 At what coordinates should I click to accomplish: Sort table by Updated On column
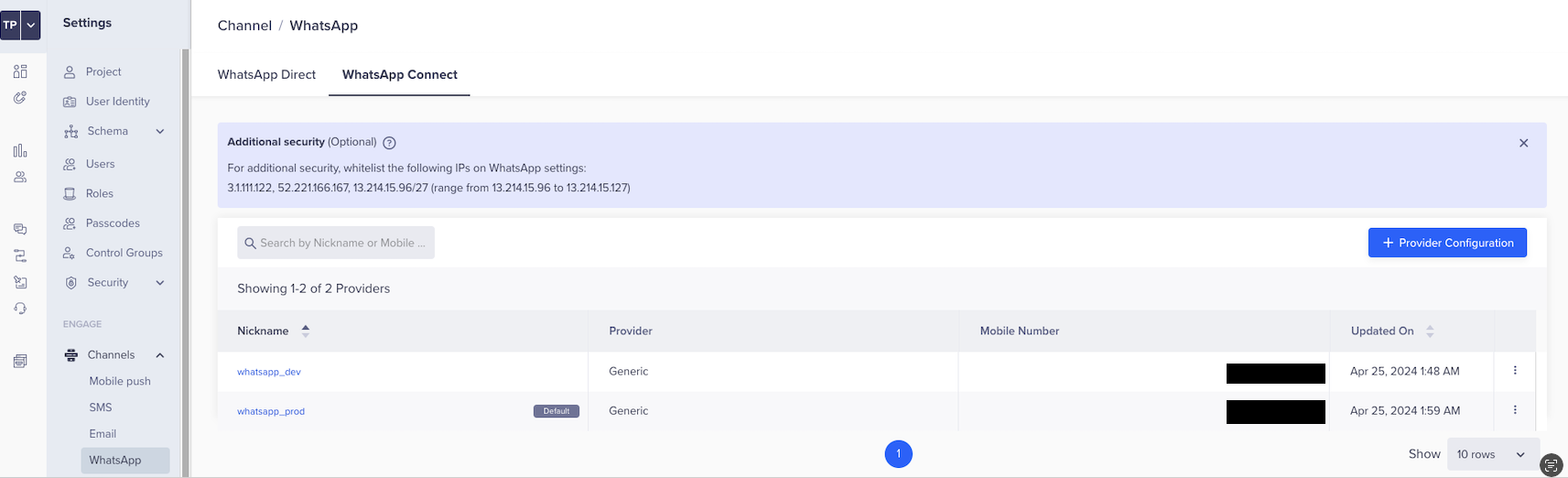tap(1429, 331)
